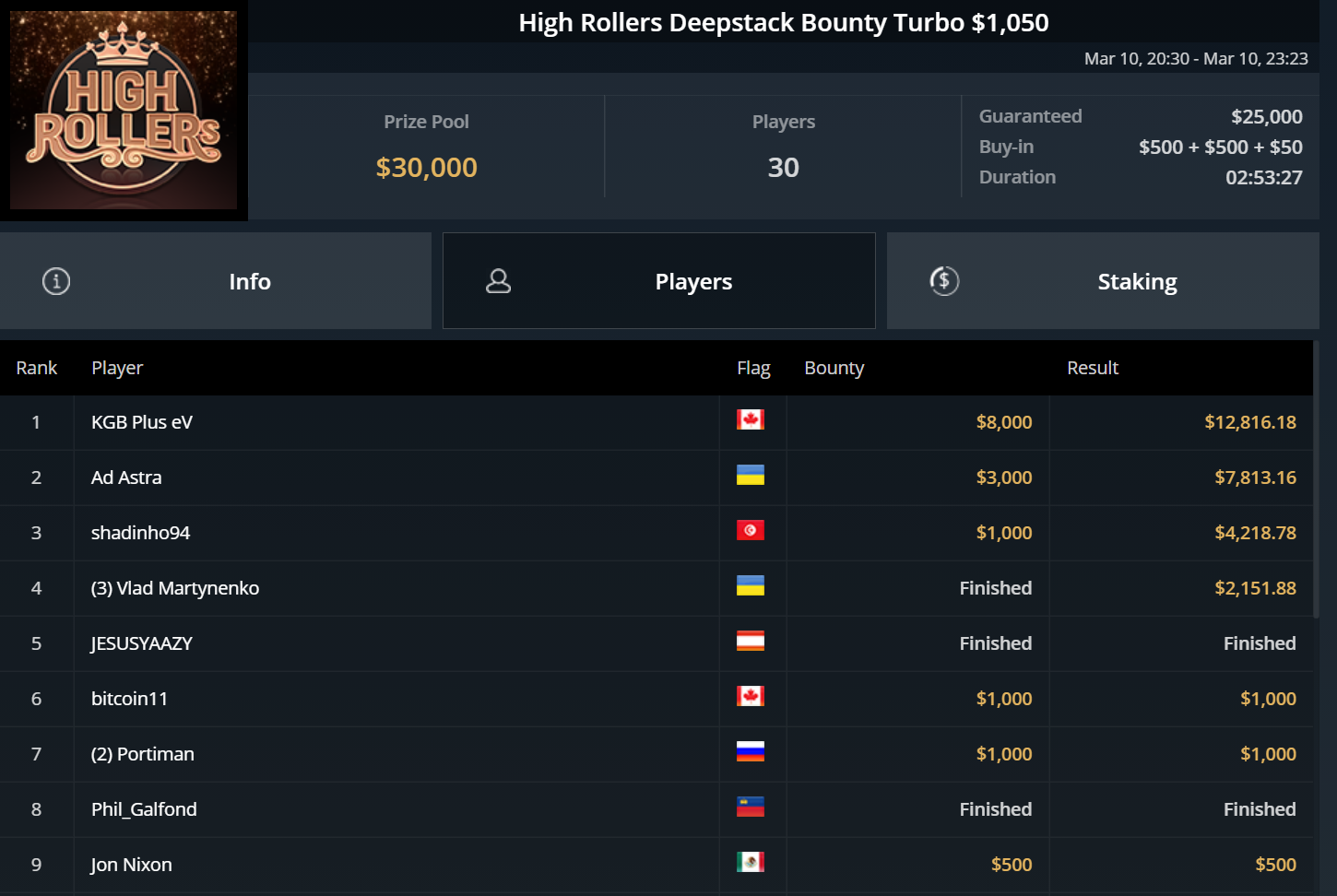Image resolution: width=1337 pixels, height=896 pixels.
Task: Click the person silhouette icon
Action: [498, 281]
